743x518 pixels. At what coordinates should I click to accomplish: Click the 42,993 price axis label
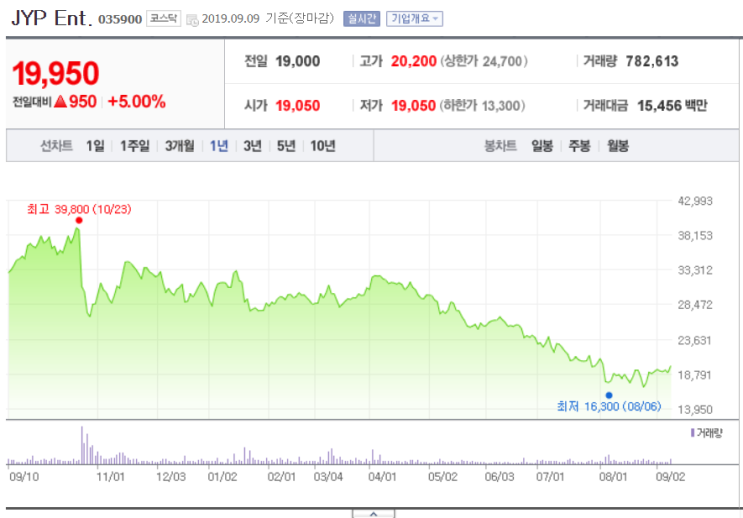[x=695, y=201]
